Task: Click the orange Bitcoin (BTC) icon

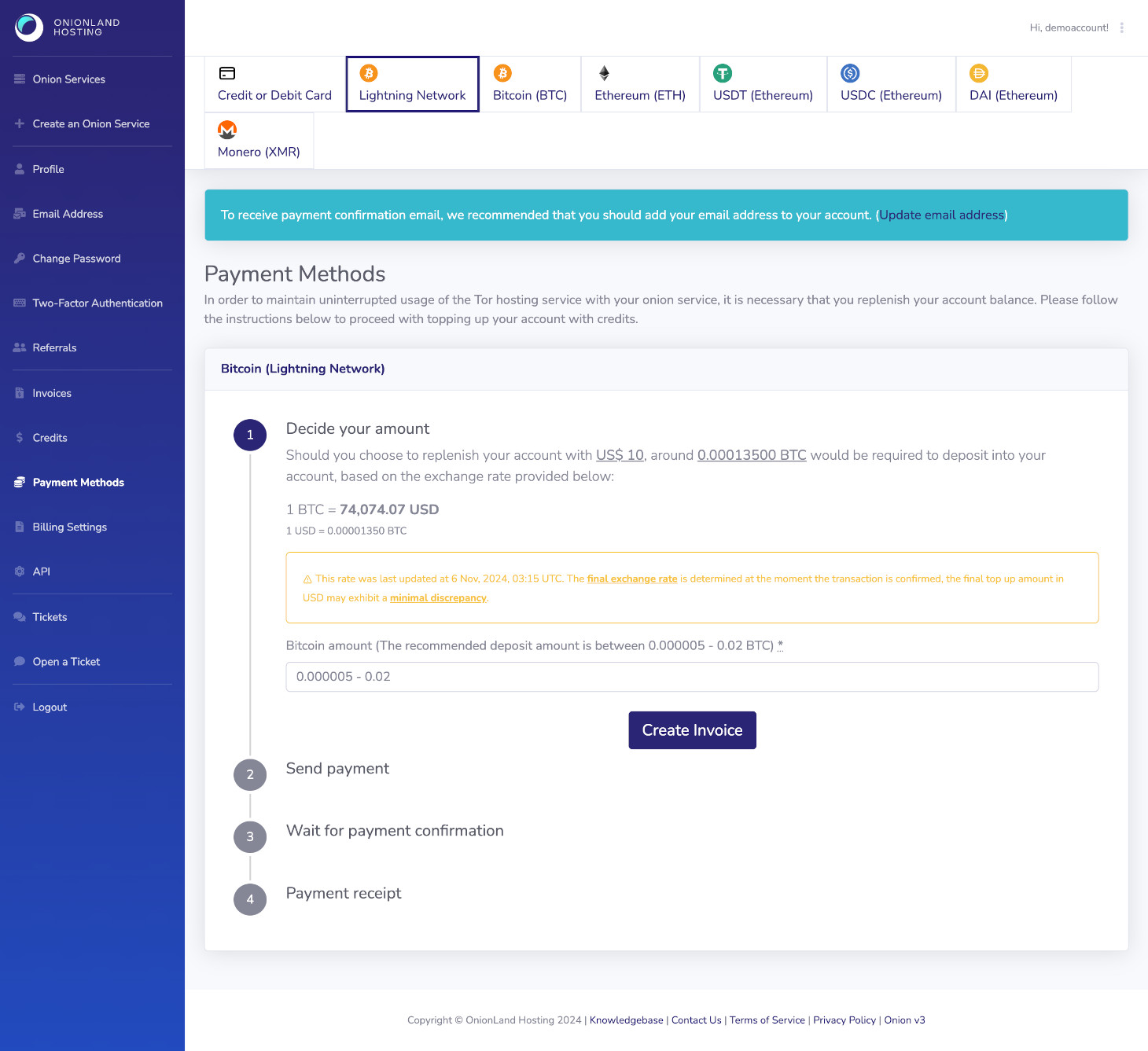Action: click(x=502, y=73)
